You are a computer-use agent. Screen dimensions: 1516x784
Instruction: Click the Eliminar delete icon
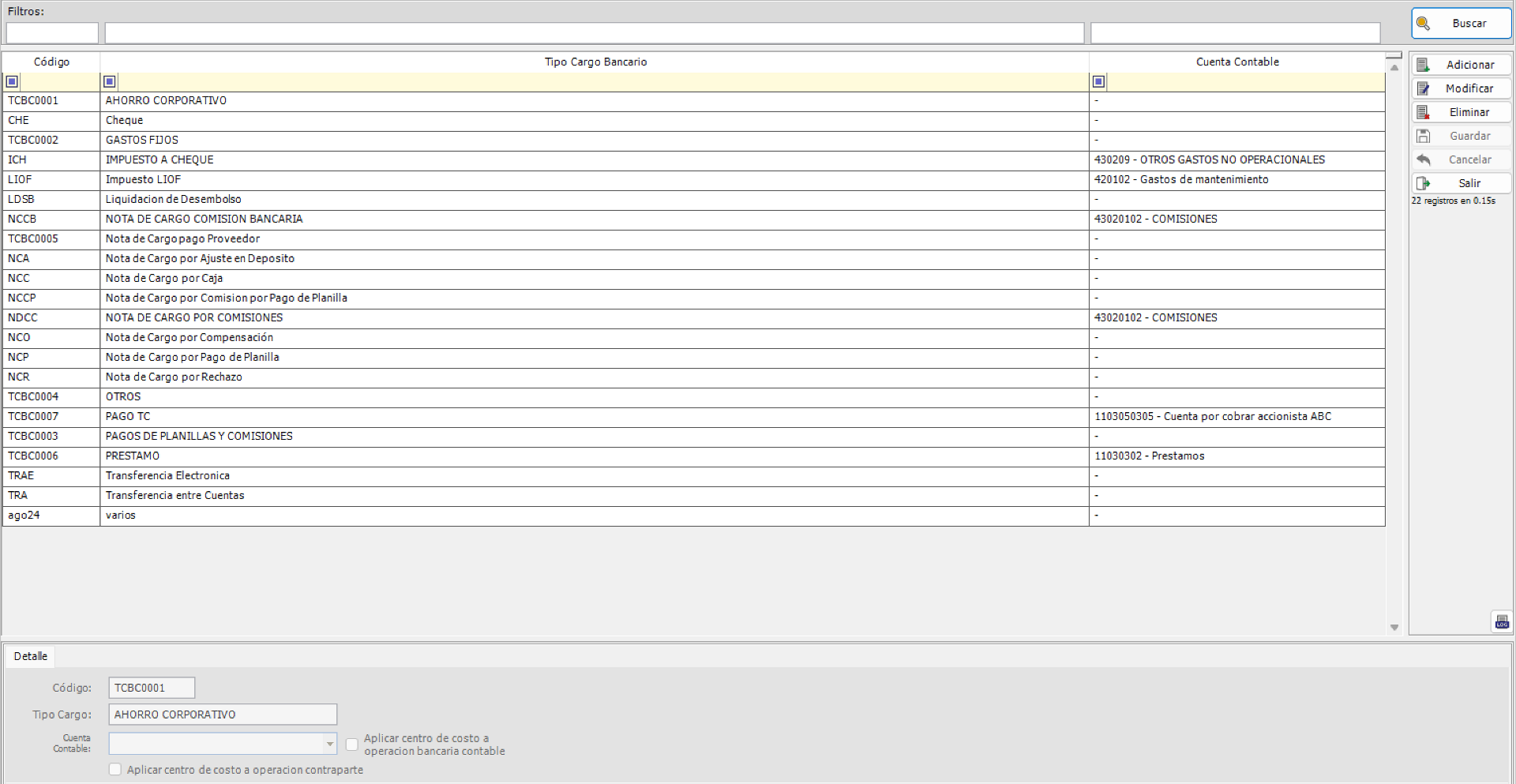[1424, 111]
